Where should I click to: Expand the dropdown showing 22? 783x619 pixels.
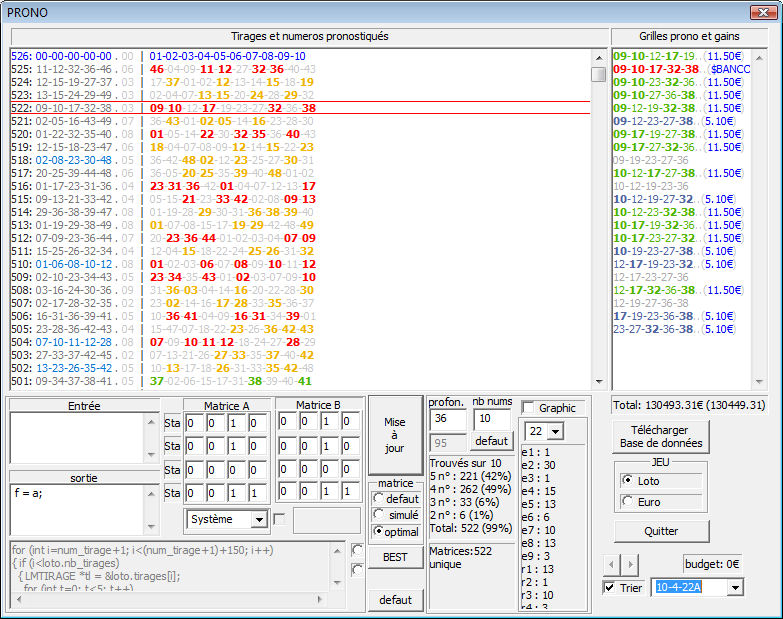pos(556,431)
